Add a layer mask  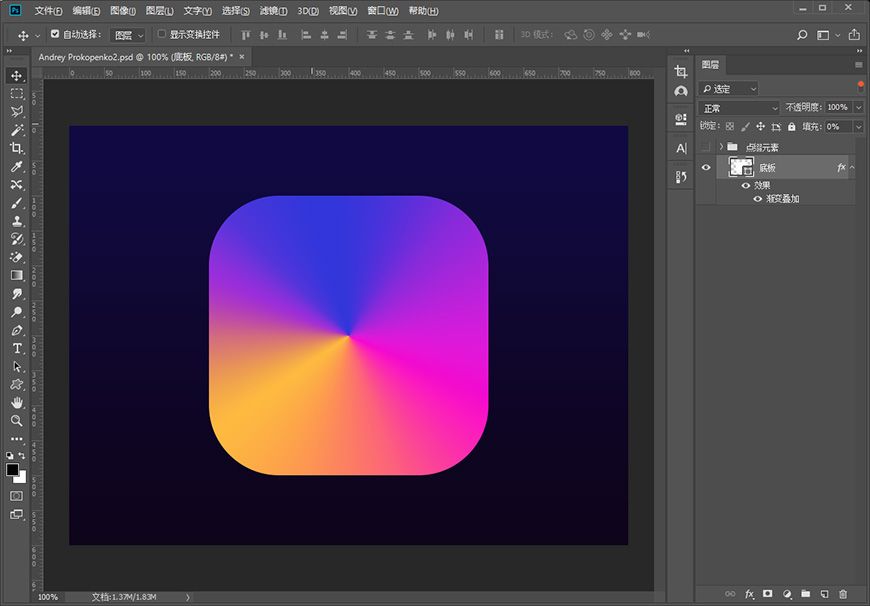[767, 594]
